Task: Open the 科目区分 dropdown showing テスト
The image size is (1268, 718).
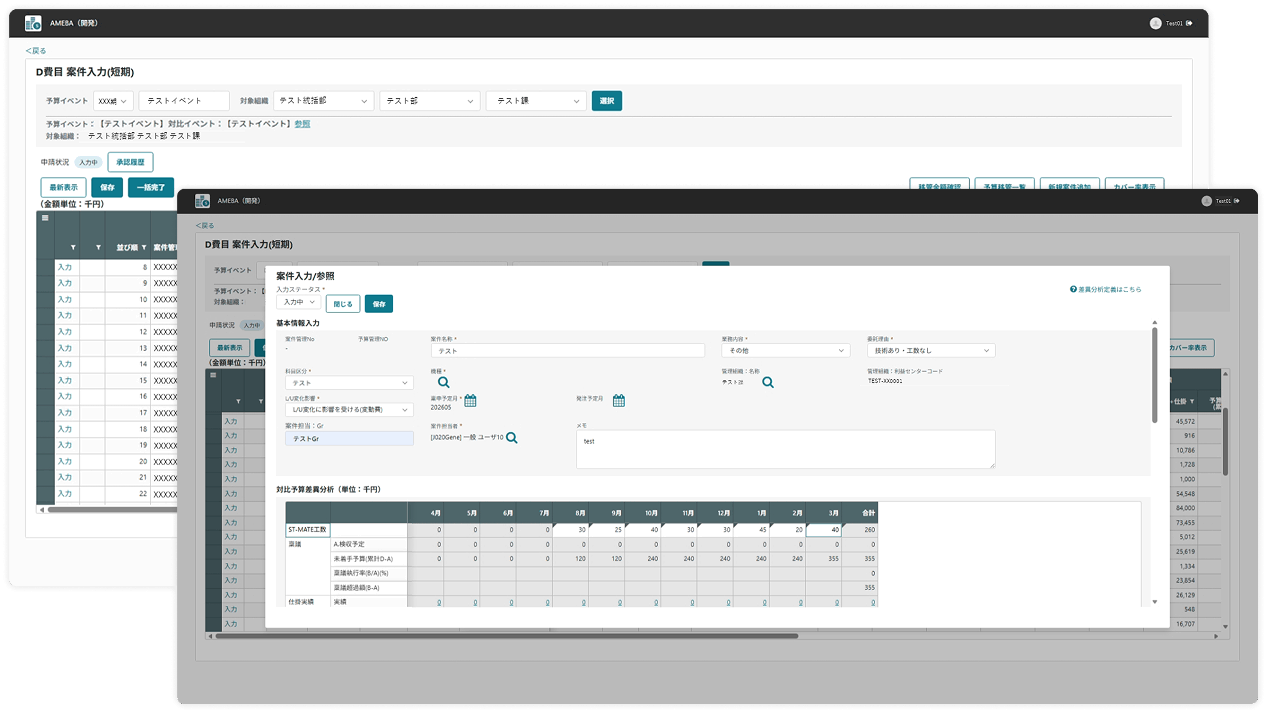Action: [x=349, y=383]
